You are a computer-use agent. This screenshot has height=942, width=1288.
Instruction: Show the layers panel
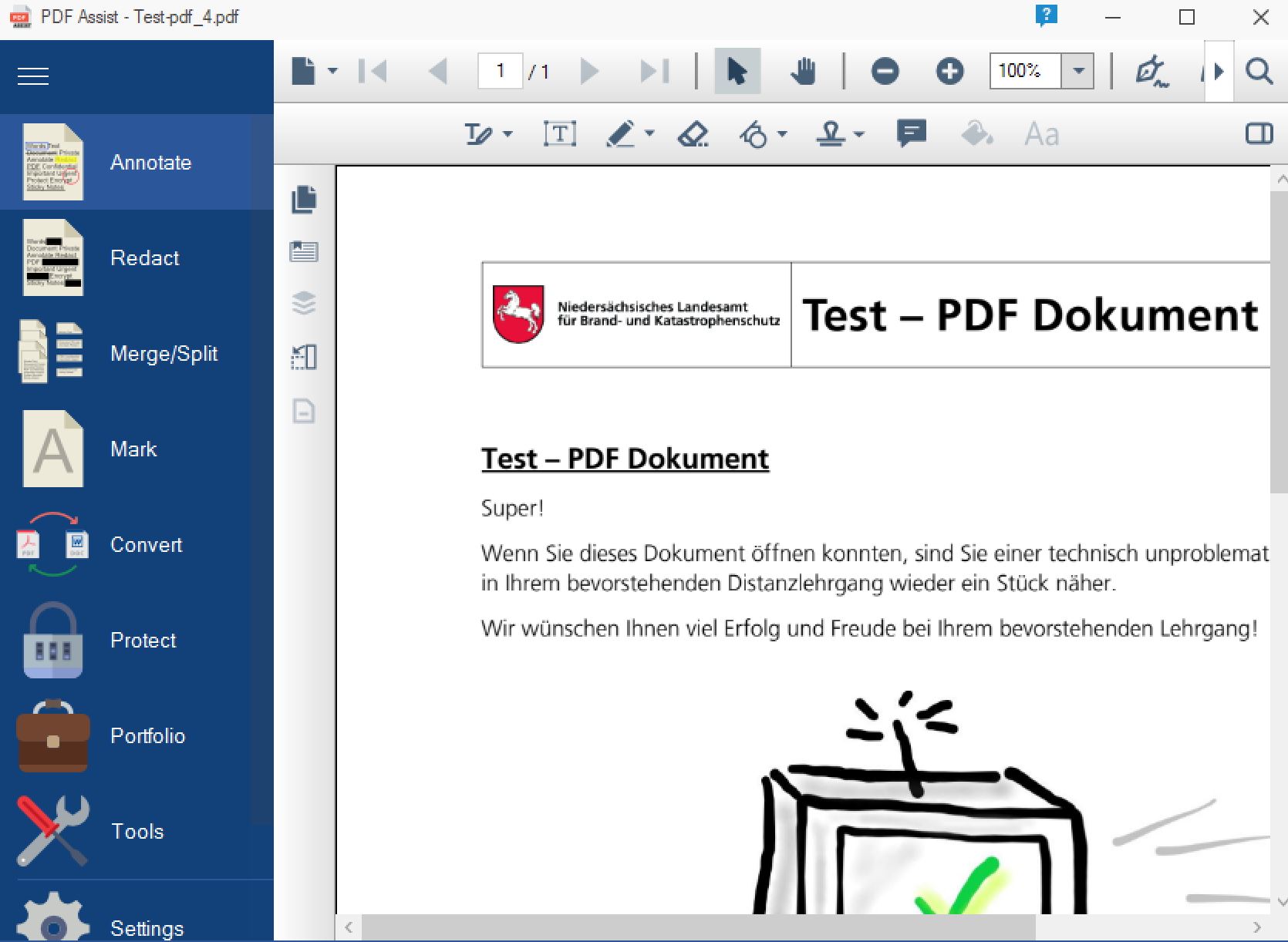(304, 303)
